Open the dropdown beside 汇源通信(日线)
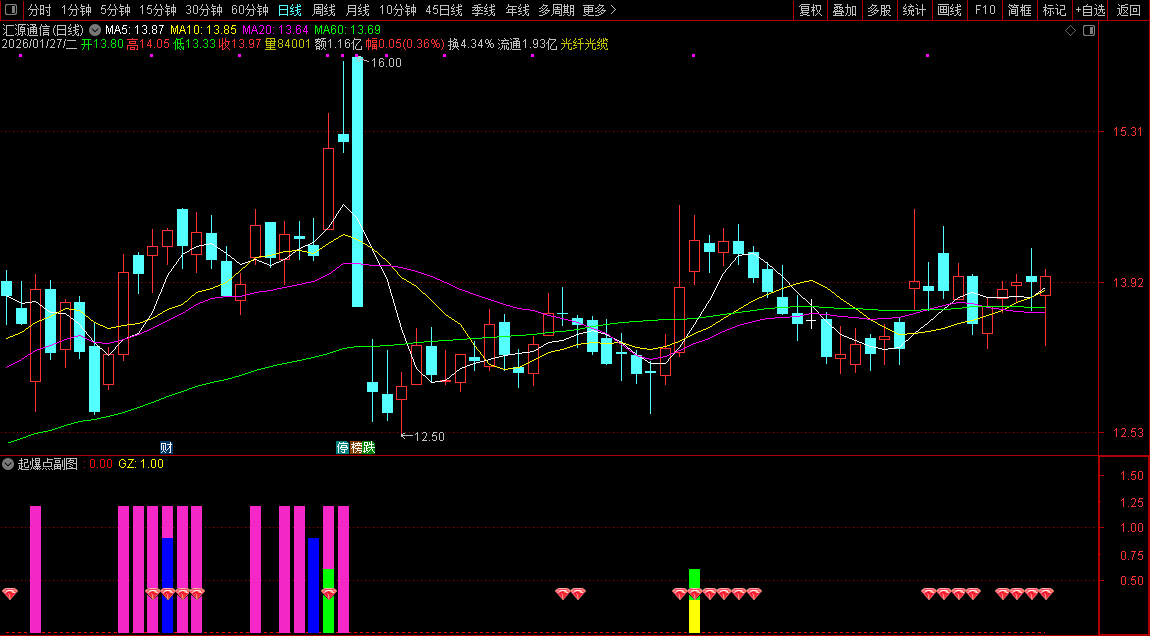 pyautogui.click(x=95, y=30)
